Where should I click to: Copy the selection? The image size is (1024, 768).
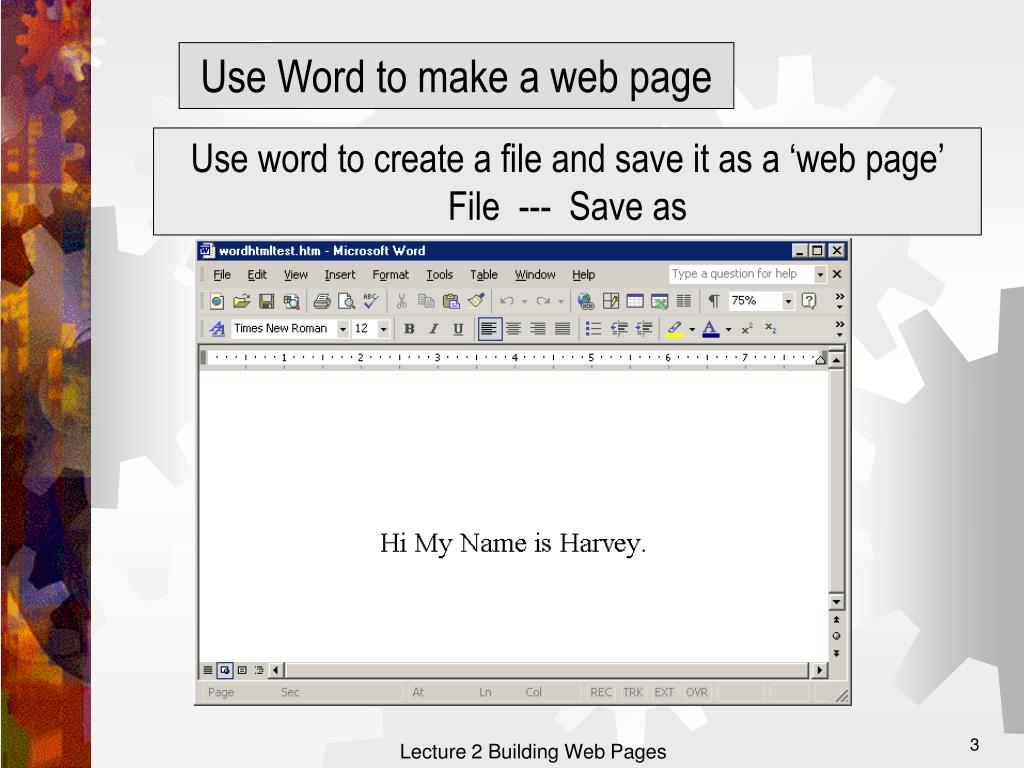coord(426,301)
